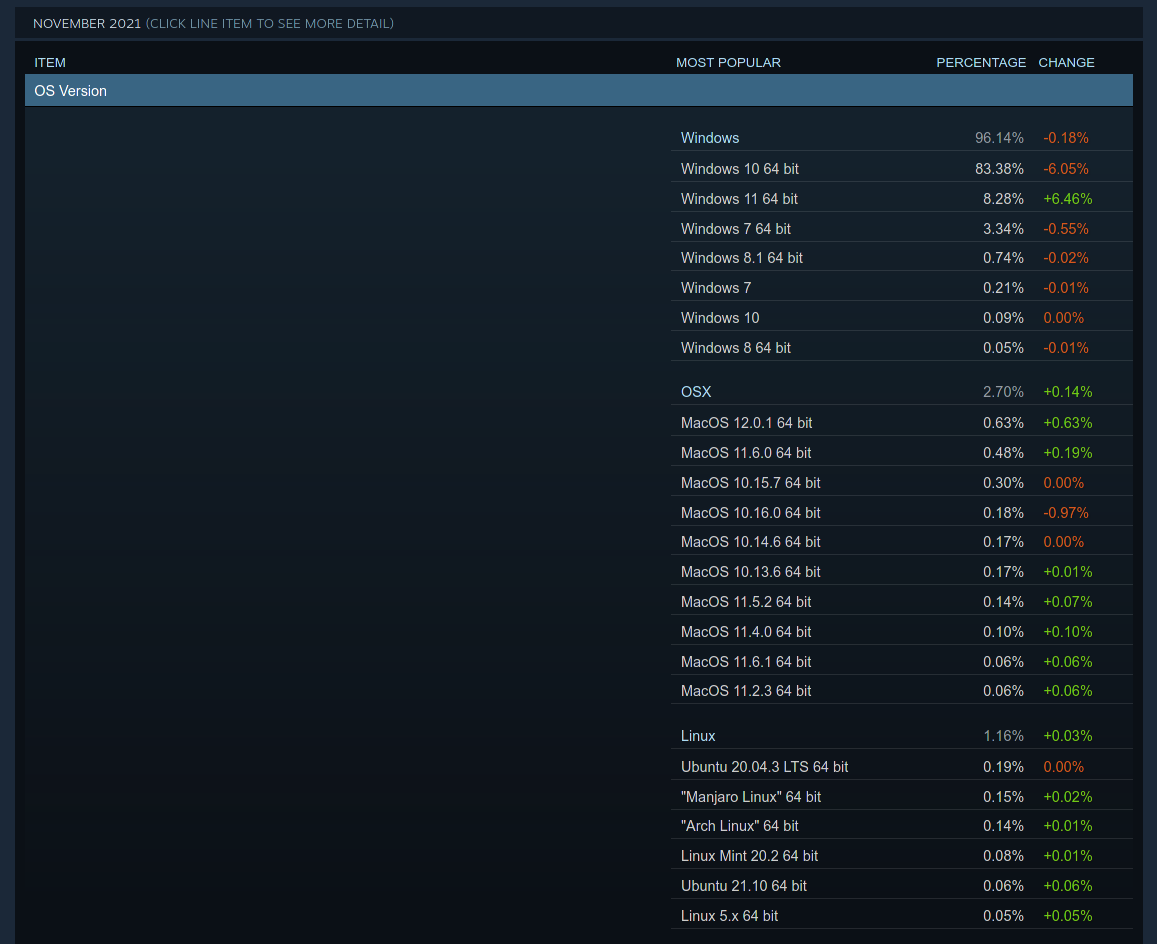Click the +6.46% change value
Viewport: 1157px width, 944px height.
[x=1068, y=199]
